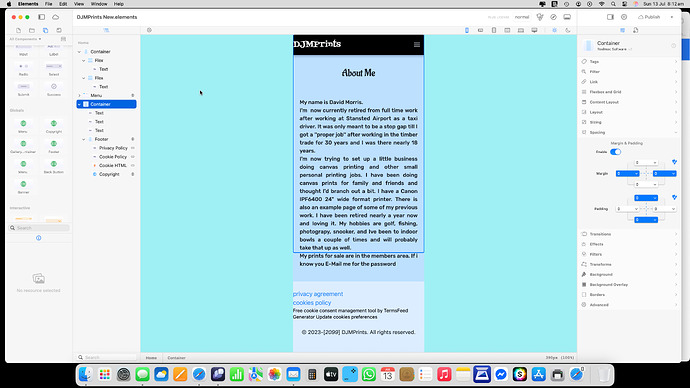The image size is (690, 388).
Task: Click the cloud icon beside sidebar toggle
Action: click(55, 17)
